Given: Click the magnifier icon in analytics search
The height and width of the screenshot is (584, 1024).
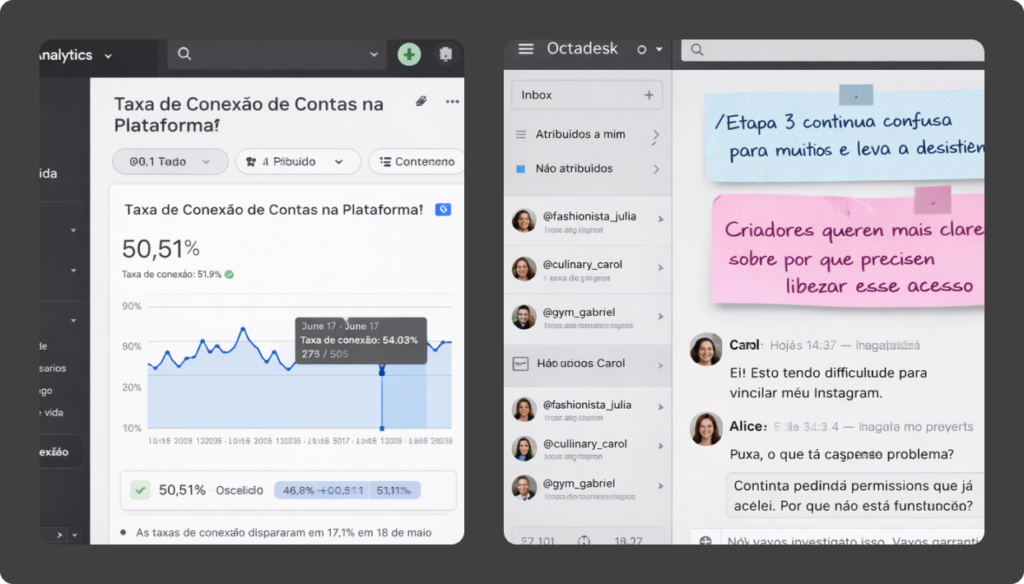Looking at the screenshot, I should click(185, 54).
